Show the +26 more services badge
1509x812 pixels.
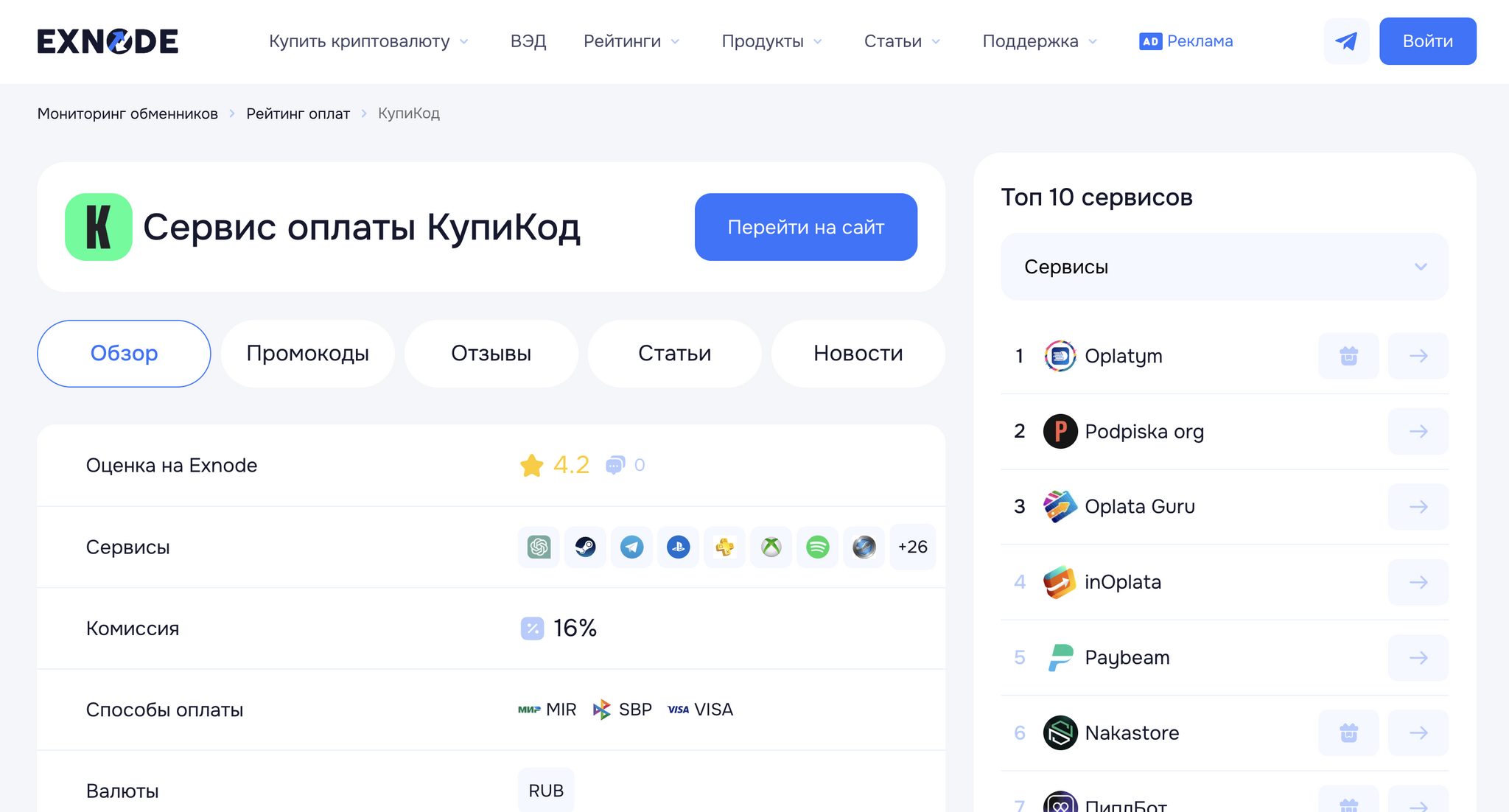pyautogui.click(x=912, y=547)
